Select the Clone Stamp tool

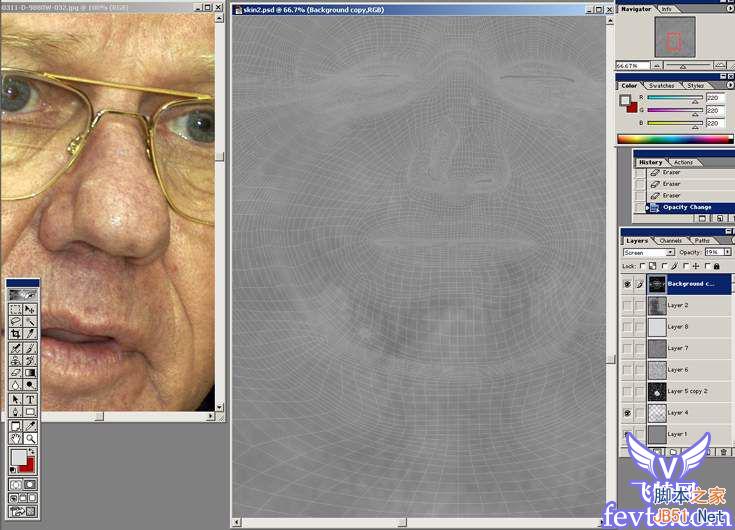pyautogui.click(x=16, y=360)
